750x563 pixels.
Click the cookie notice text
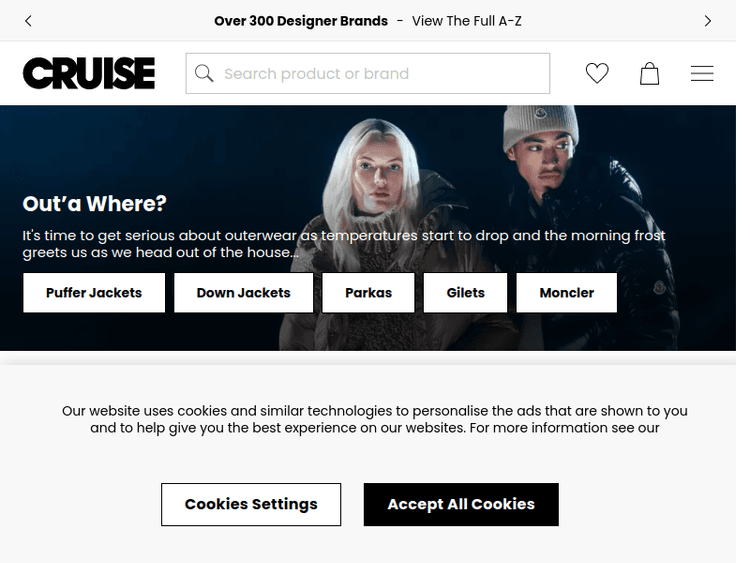coord(375,419)
